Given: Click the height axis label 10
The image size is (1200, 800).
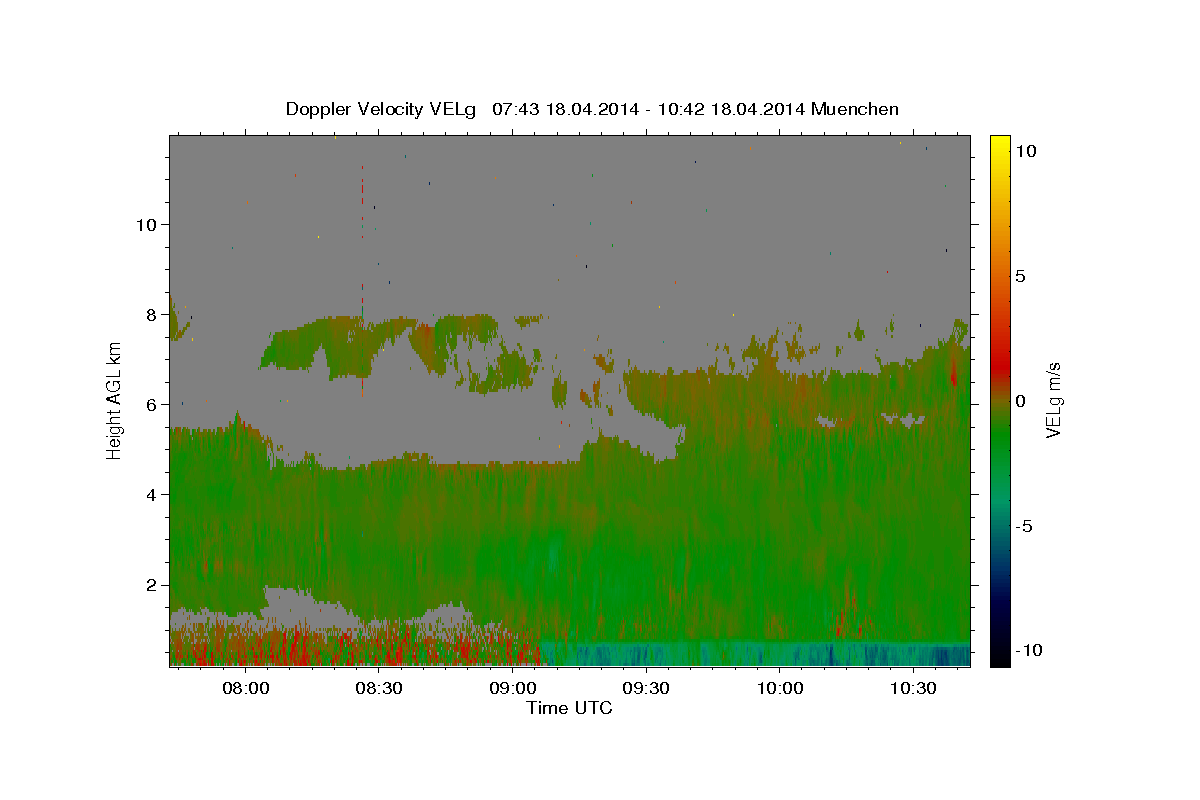Looking at the screenshot, I should (145, 224).
